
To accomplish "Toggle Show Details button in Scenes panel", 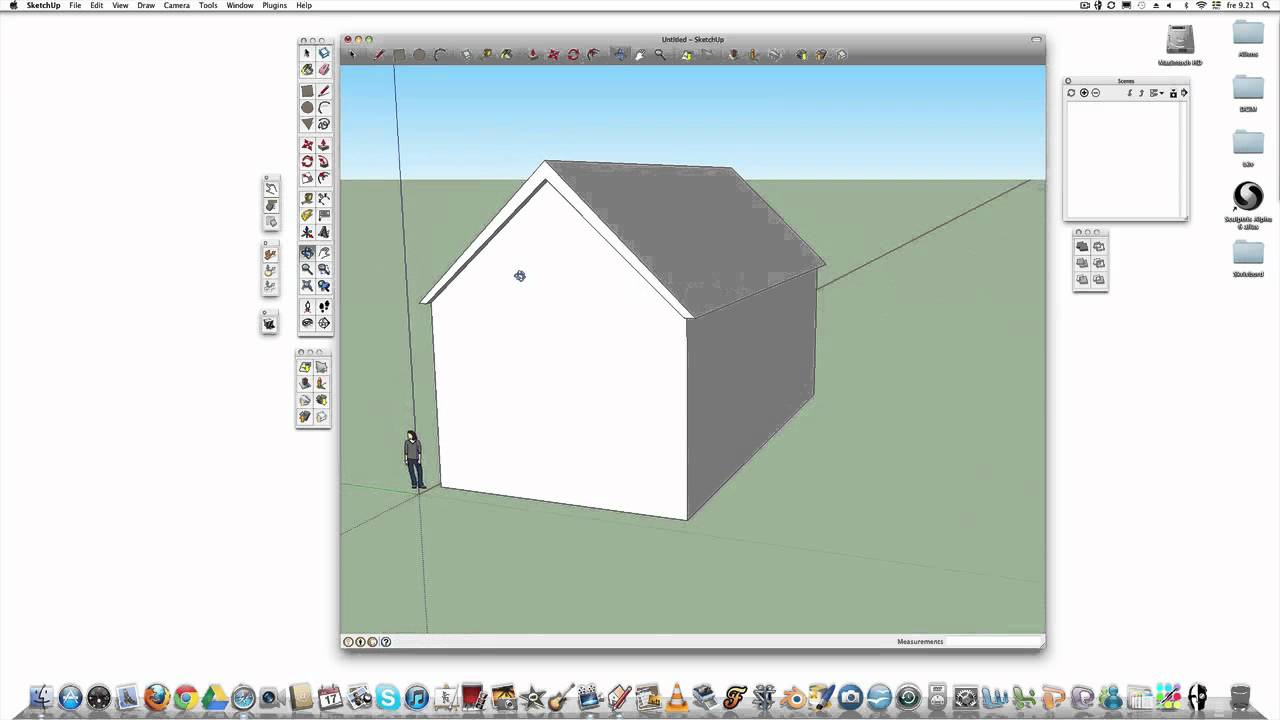I will 1173,93.
